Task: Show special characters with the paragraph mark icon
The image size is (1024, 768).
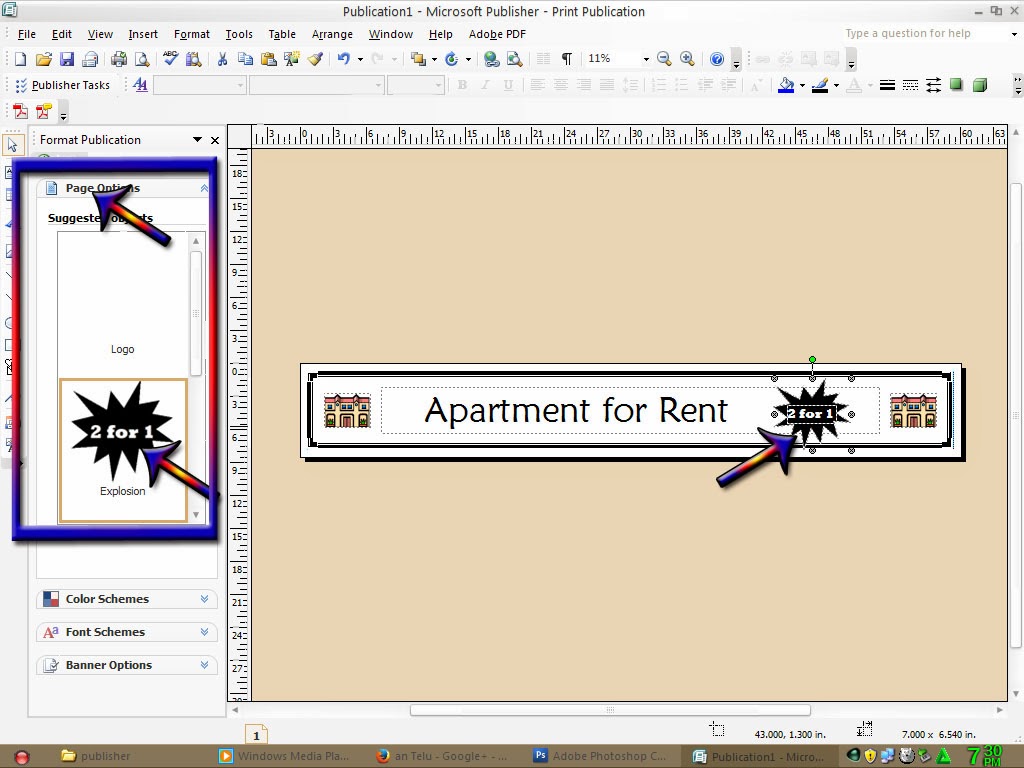Action: click(x=566, y=58)
